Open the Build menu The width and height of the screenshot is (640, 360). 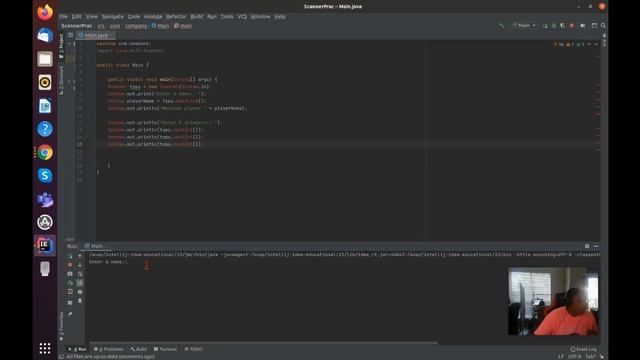coord(197,16)
